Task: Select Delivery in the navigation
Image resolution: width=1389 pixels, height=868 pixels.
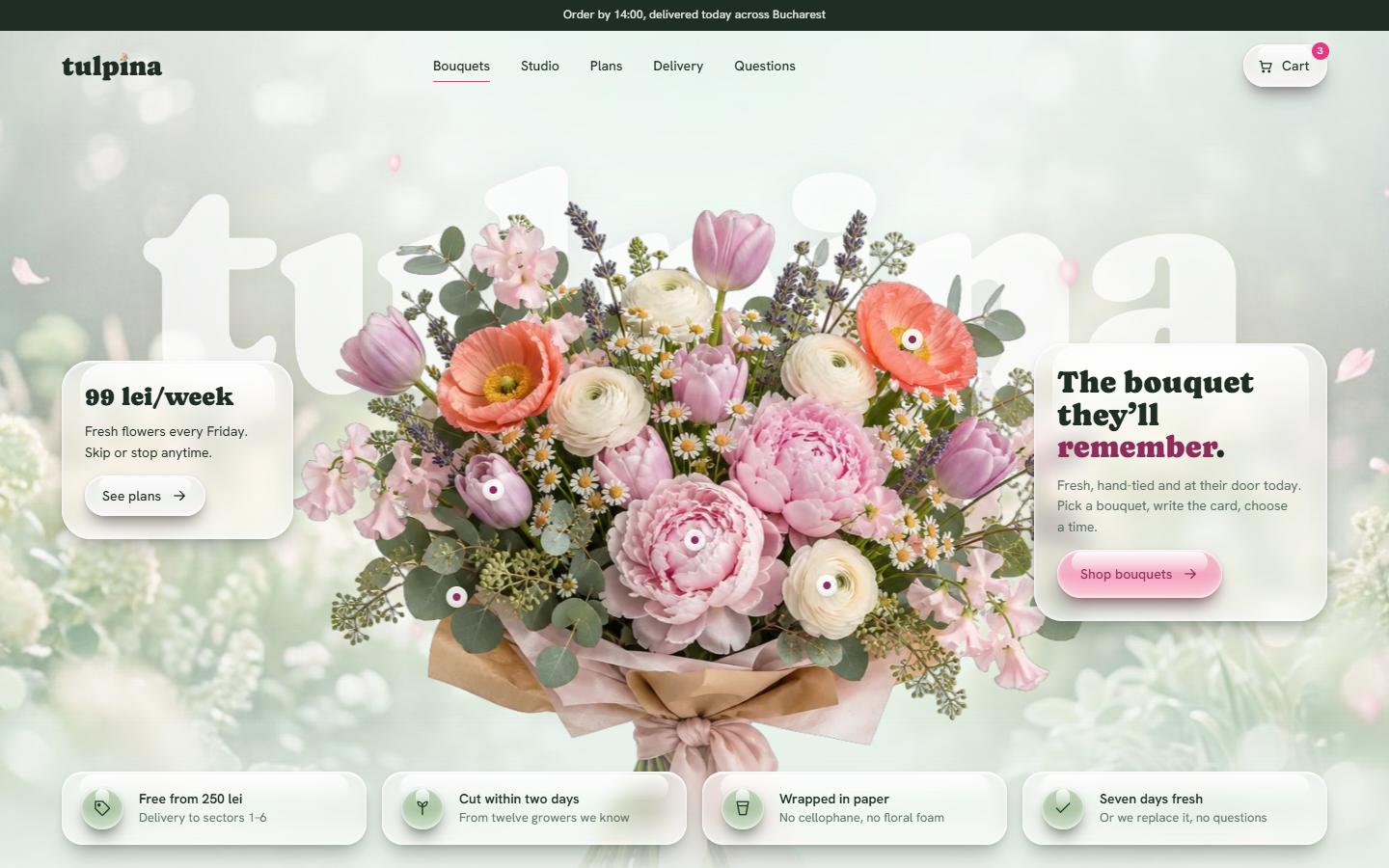Action: (678, 66)
